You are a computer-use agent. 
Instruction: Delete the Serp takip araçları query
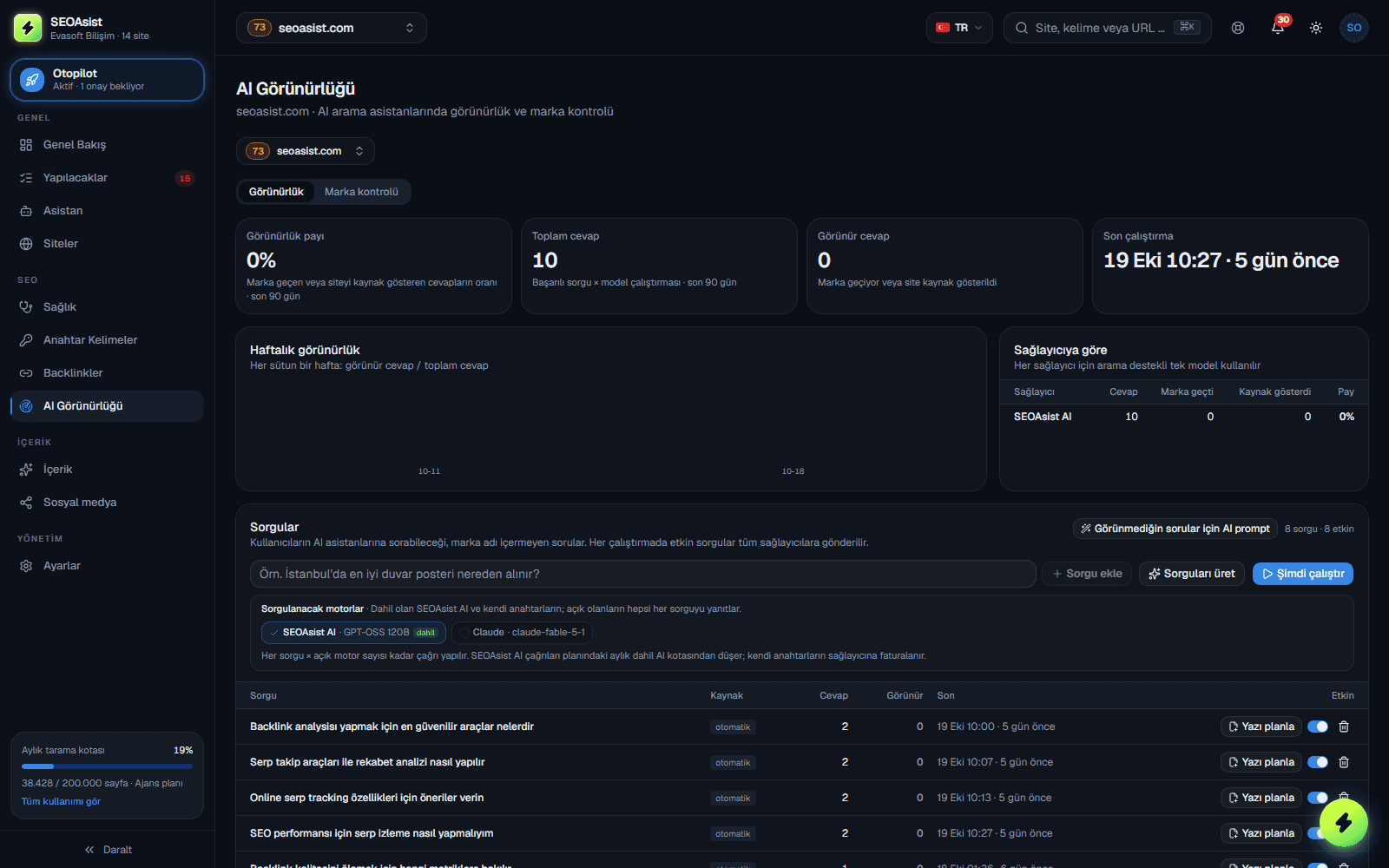coord(1344,762)
